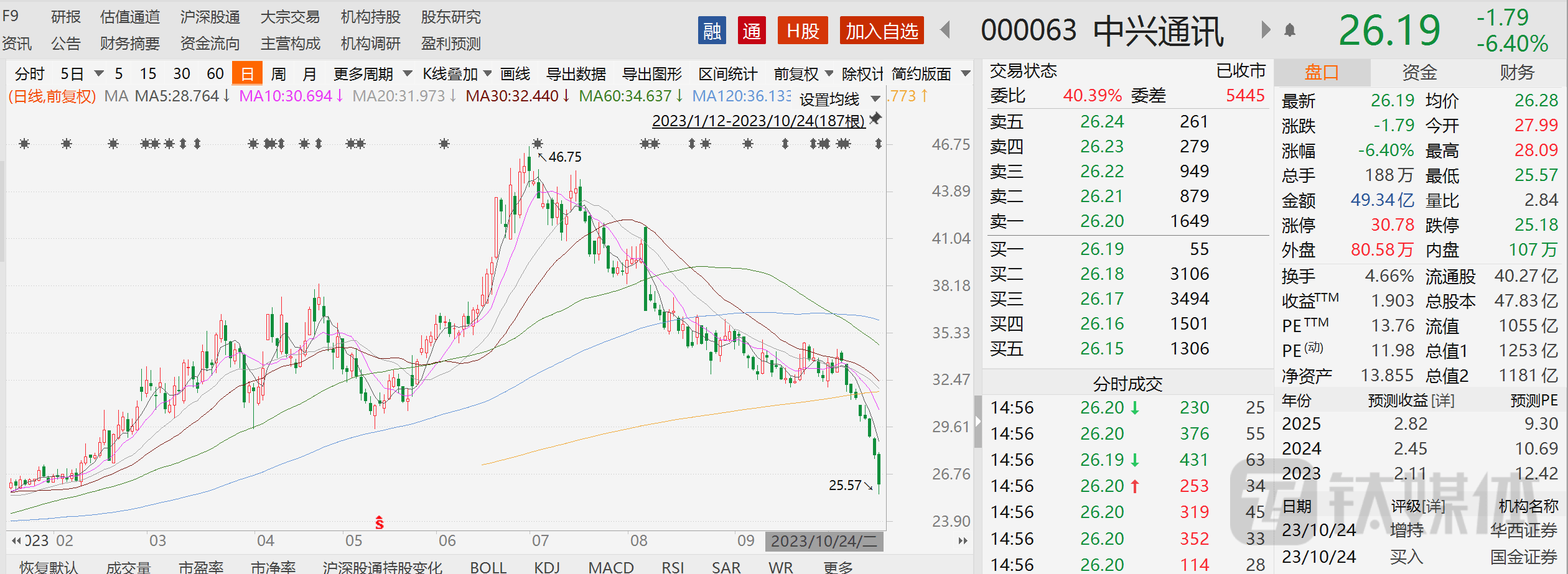Screen dimensions: 1568x574
Task: Open the H股 listing button
Action: click(803, 30)
